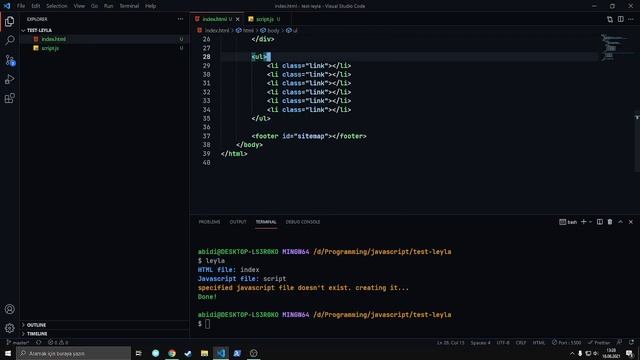This screenshot has width=640, height=360.
Task: Click the Spaces: 4 indentation setting
Action: coord(480,342)
